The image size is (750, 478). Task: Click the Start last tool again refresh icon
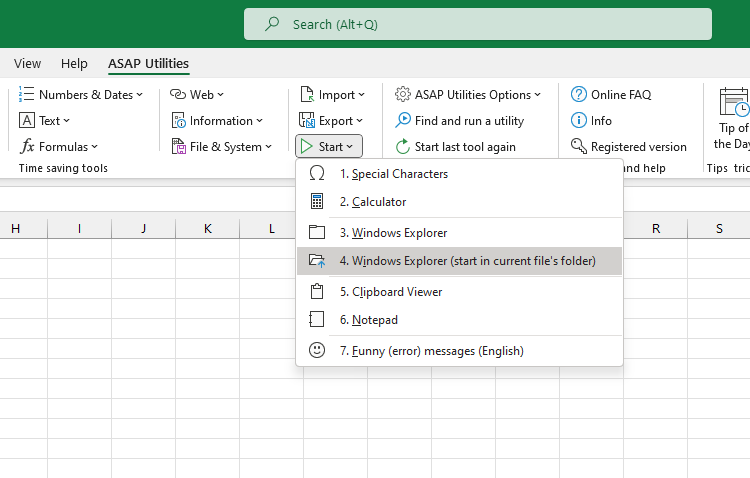[403, 146]
